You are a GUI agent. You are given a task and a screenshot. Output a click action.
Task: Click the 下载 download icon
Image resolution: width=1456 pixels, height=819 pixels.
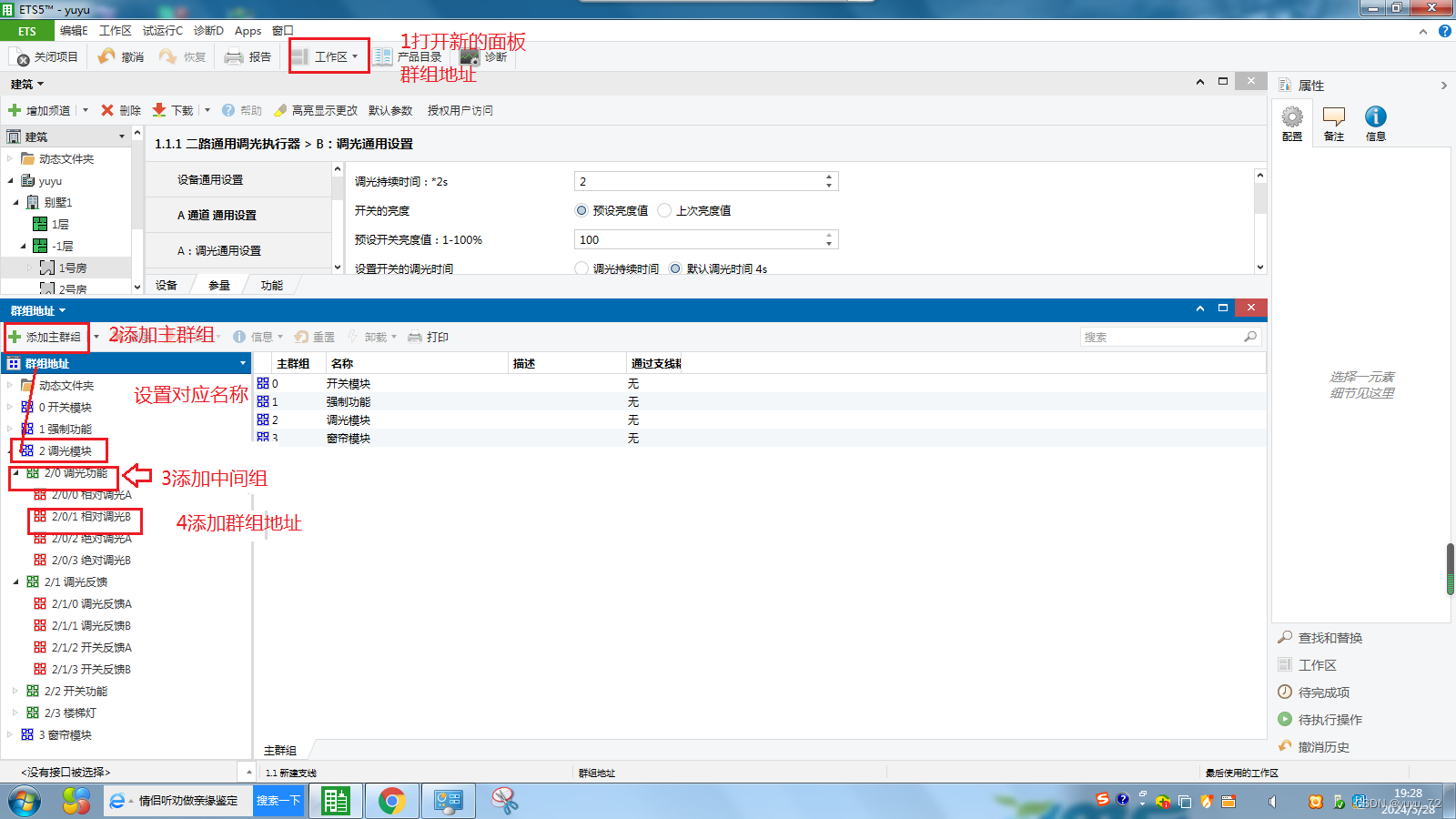[x=159, y=110]
